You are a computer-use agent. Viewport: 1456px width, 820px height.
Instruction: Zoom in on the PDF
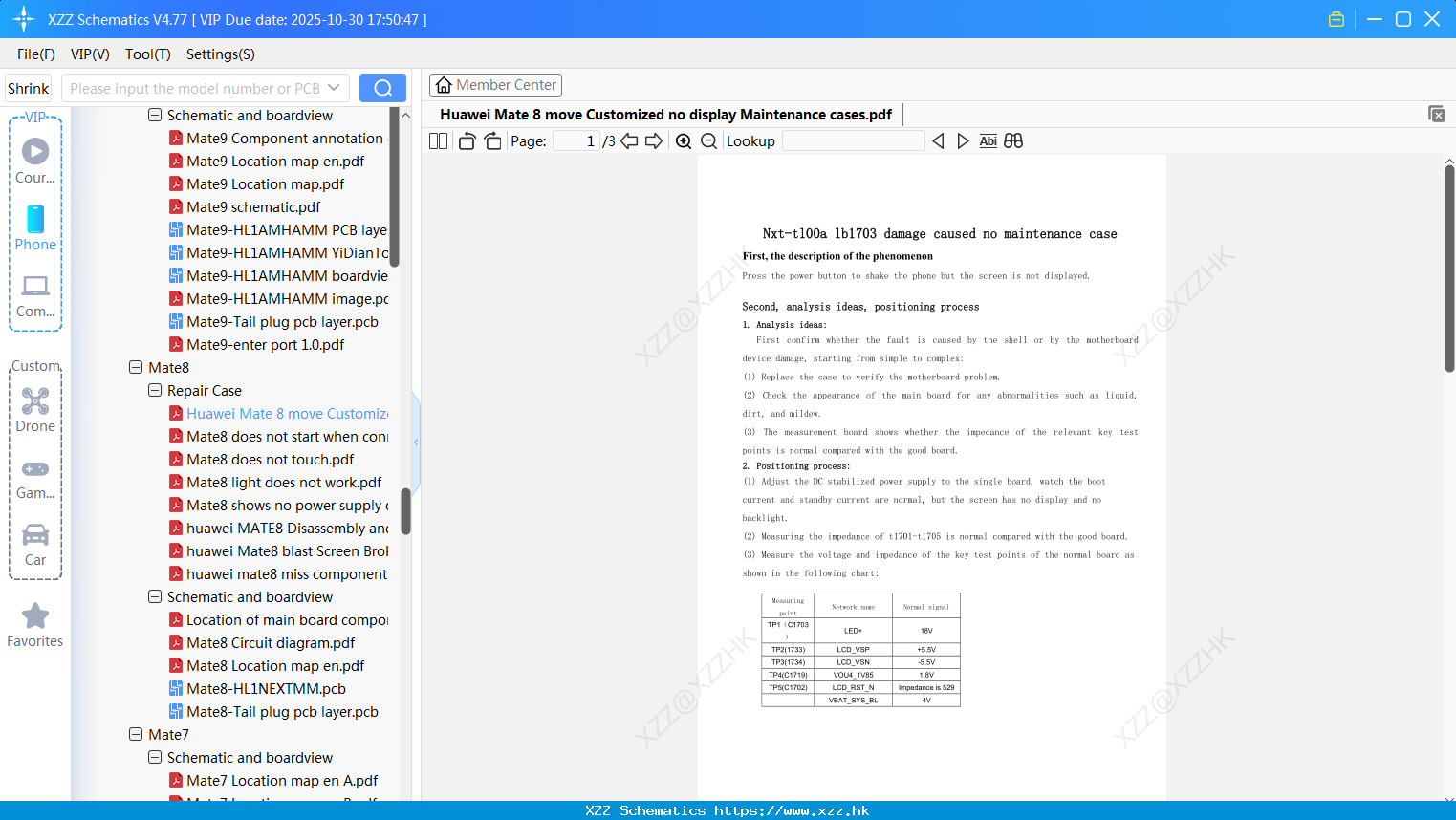[684, 141]
